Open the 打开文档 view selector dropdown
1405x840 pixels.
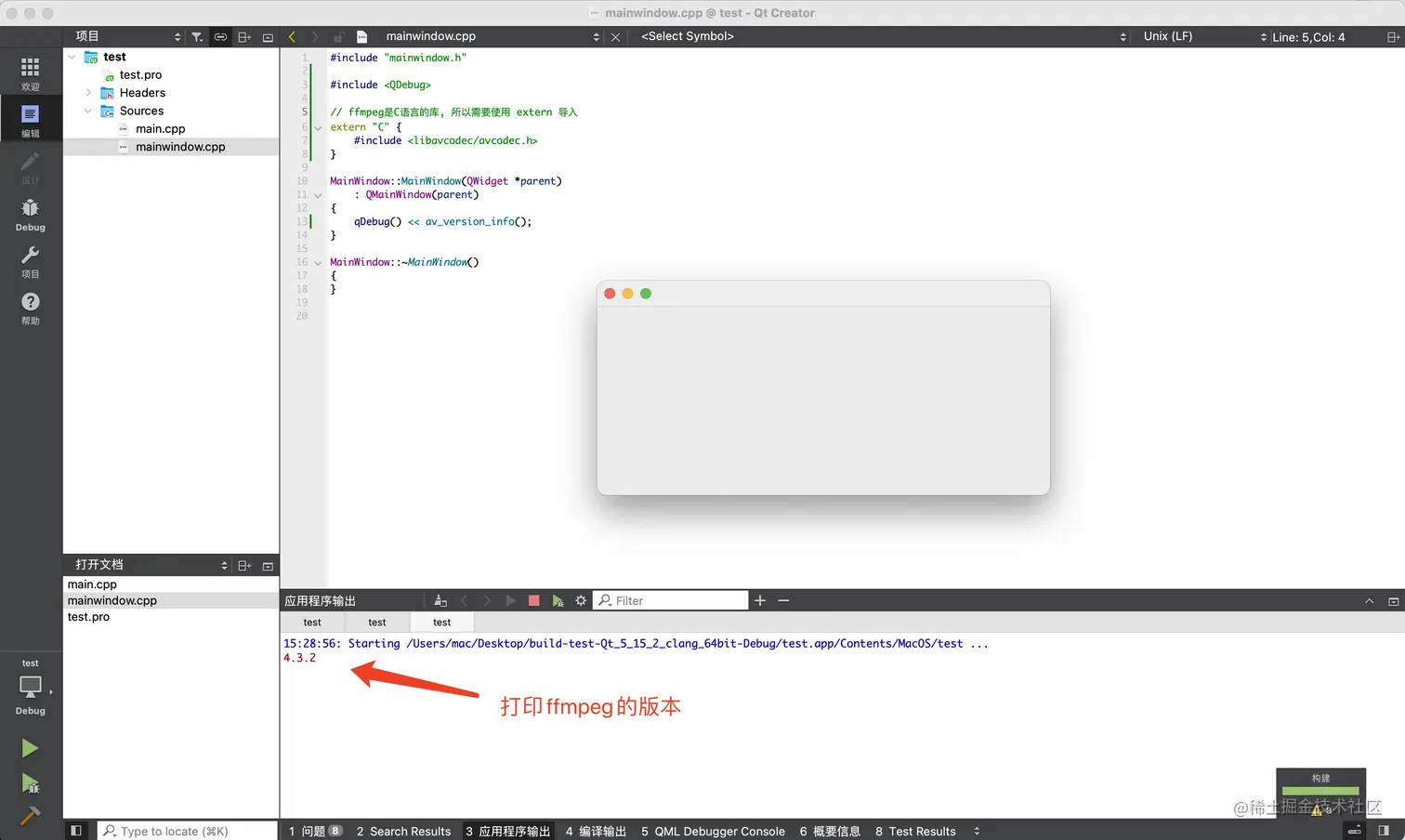point(151,565)
